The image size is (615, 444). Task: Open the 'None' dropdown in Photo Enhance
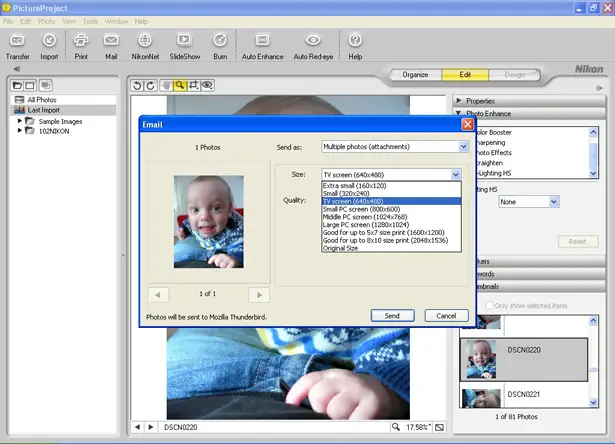pos(529,202)
